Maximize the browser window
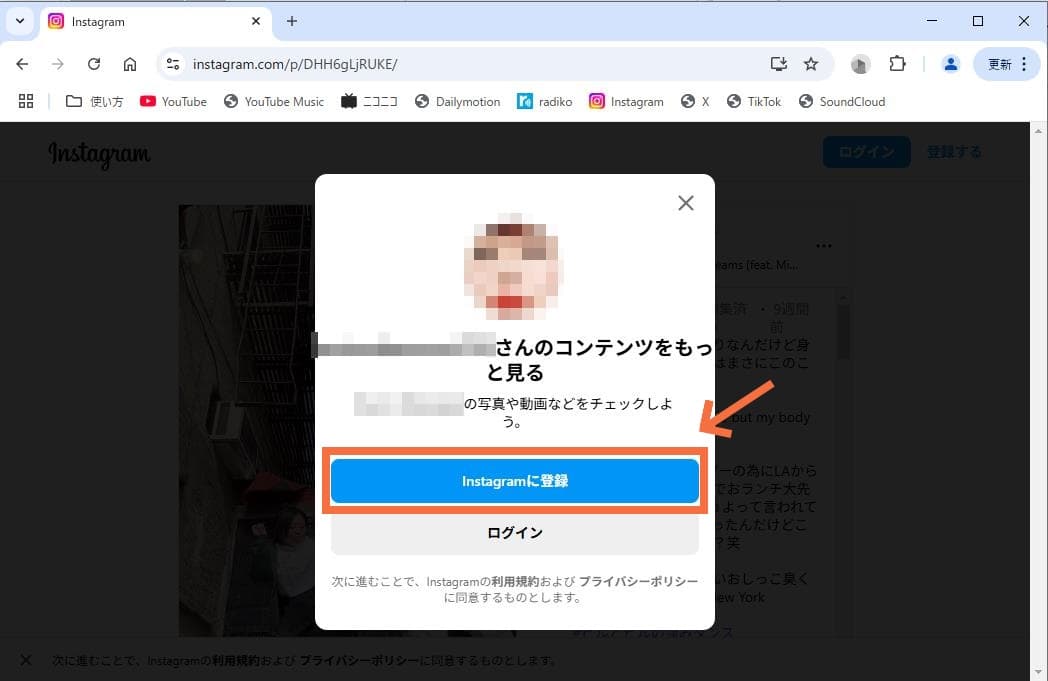This screenshot has width=1048, height=681. (977, 21)
